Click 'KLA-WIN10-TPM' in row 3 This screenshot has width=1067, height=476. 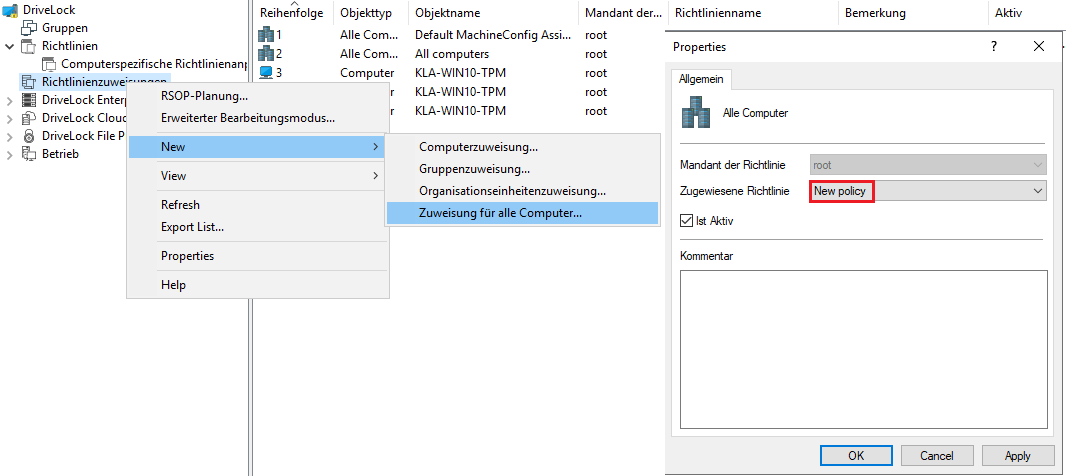[x=460, y=73]
